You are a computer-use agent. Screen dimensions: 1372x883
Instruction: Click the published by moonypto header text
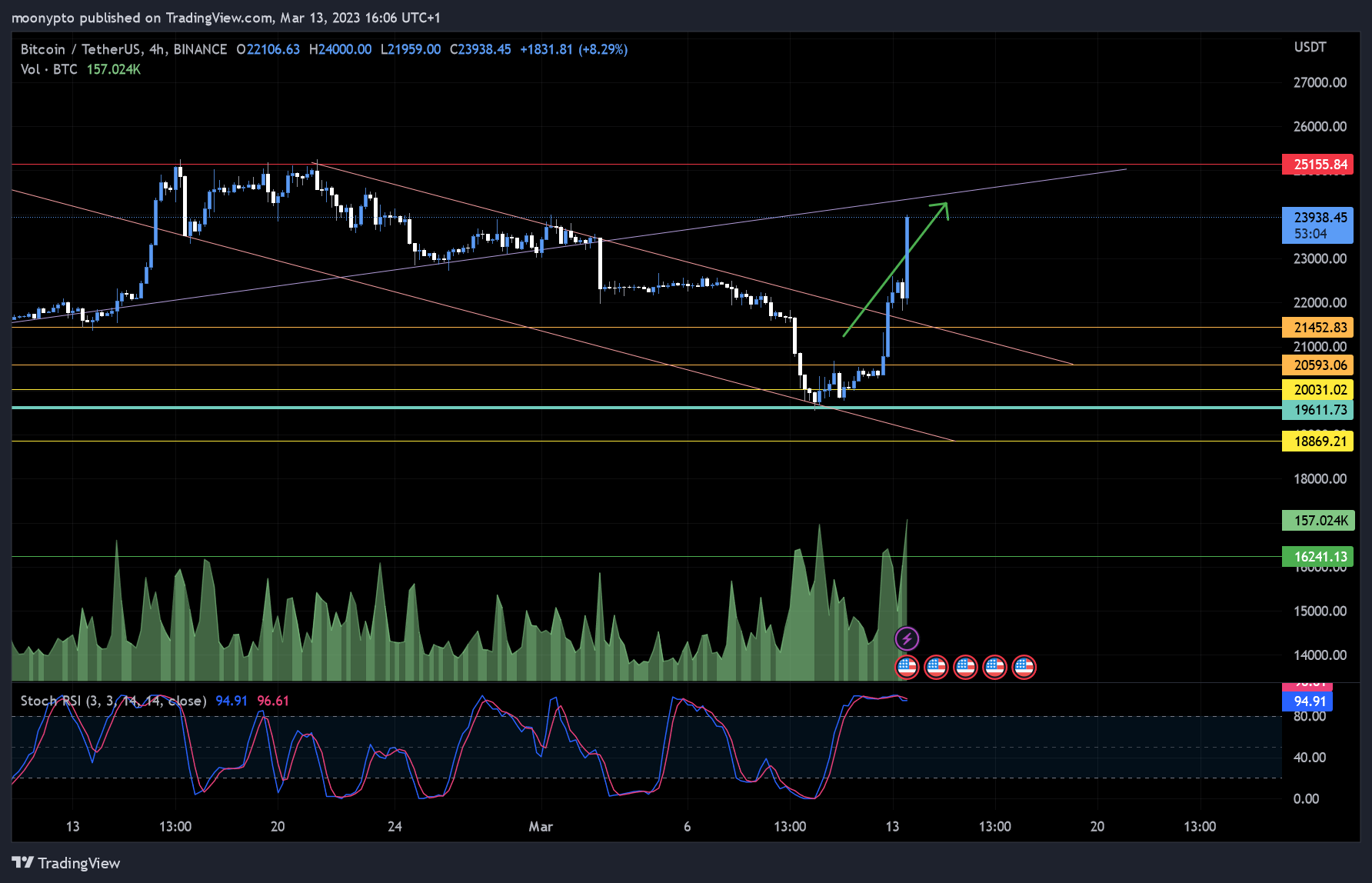click(x=225, y=18)
